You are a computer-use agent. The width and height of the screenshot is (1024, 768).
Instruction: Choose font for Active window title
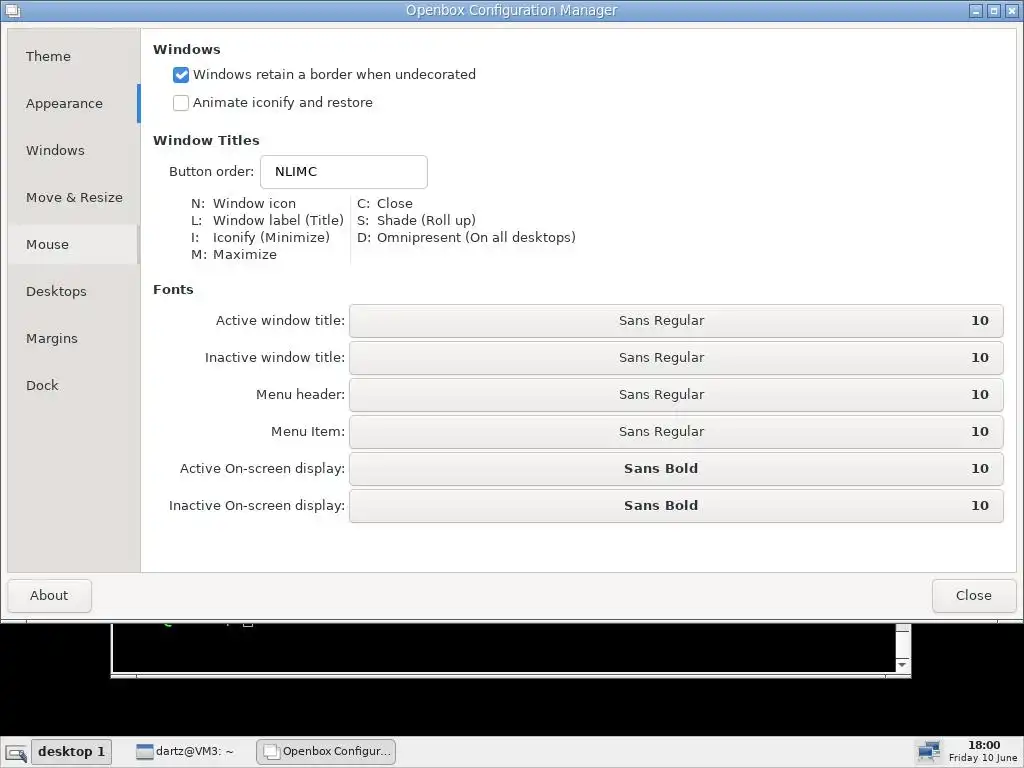click(x=676, y=321)
